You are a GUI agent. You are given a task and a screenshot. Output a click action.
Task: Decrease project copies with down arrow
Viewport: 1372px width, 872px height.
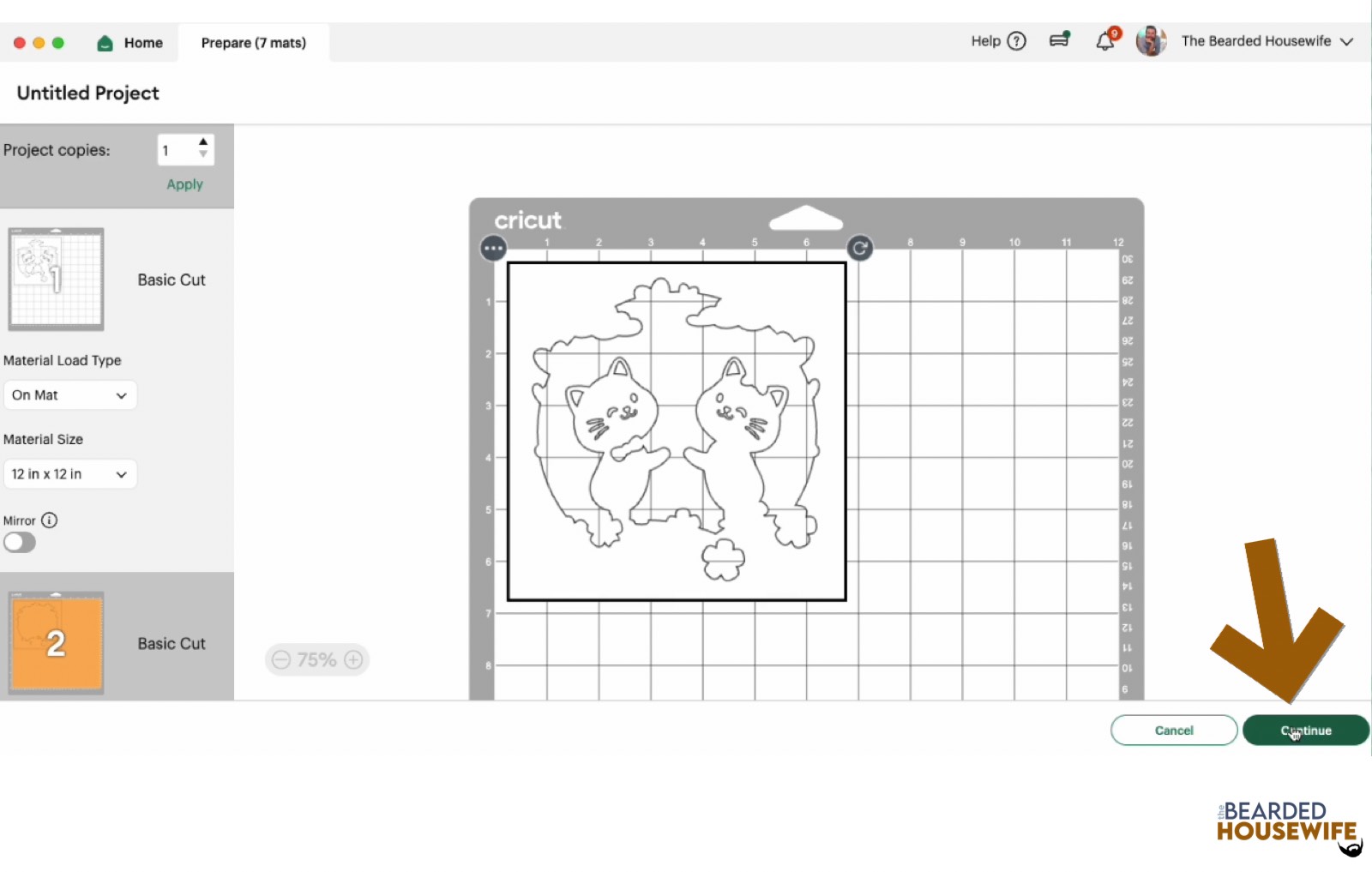pos(203,155)
